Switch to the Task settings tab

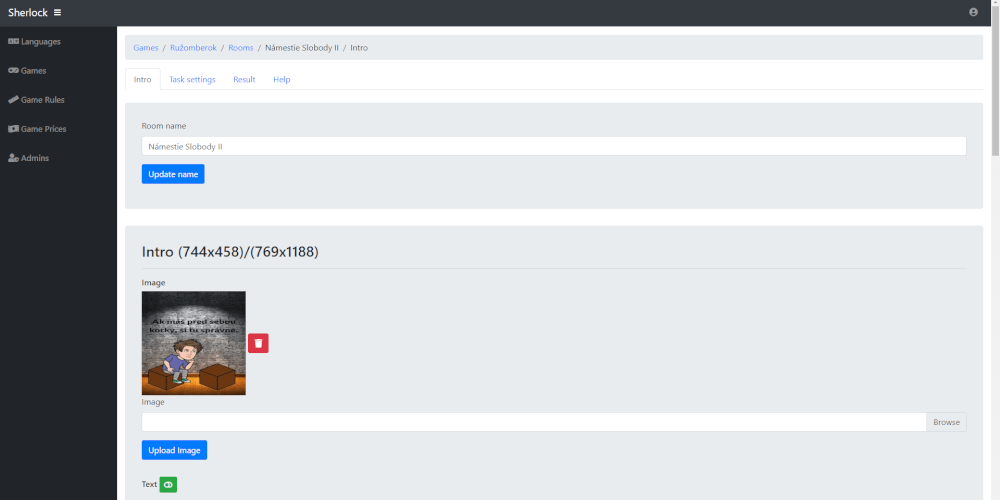192,79
